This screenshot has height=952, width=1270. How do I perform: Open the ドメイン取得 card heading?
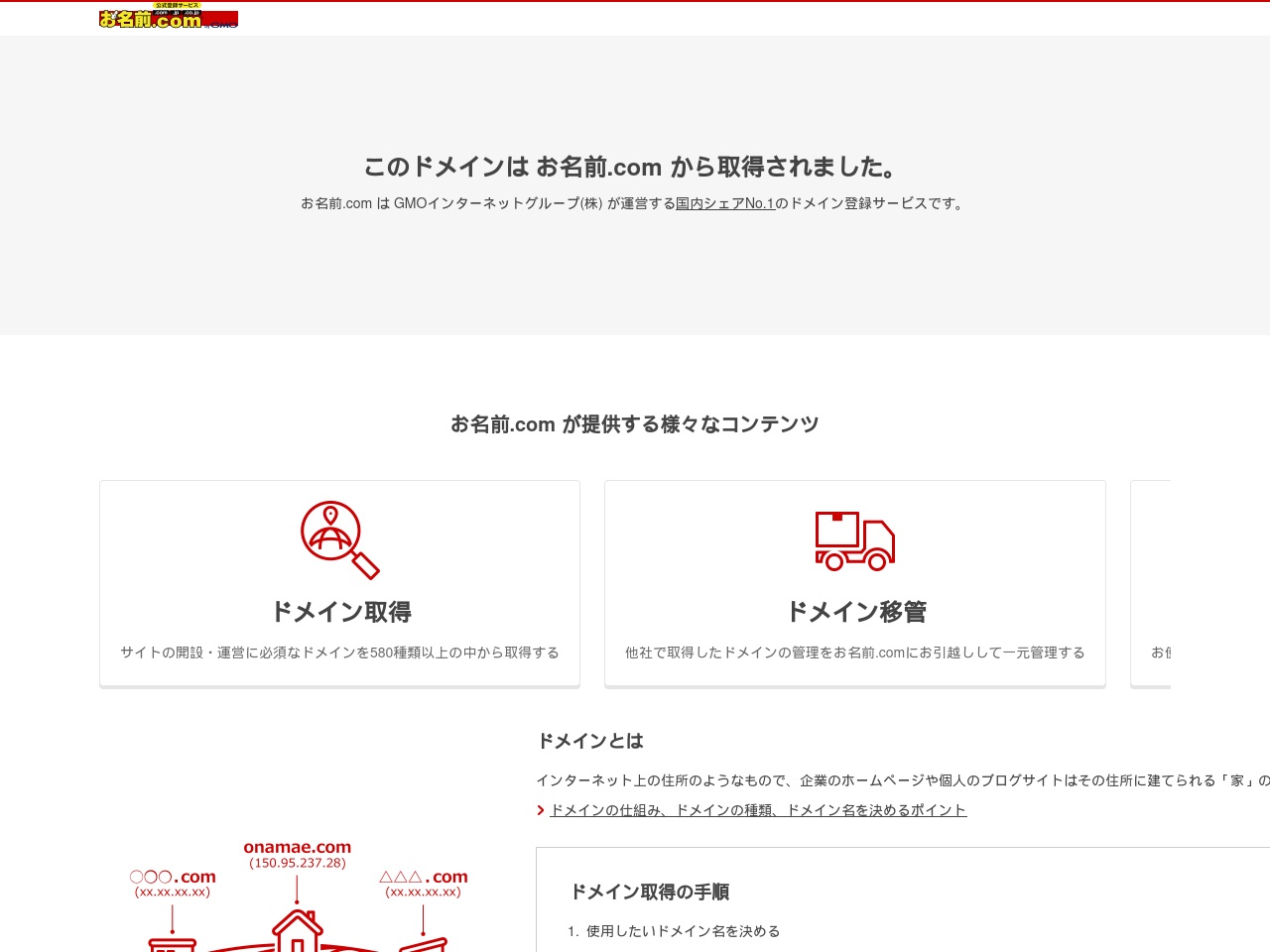[340, 612]
